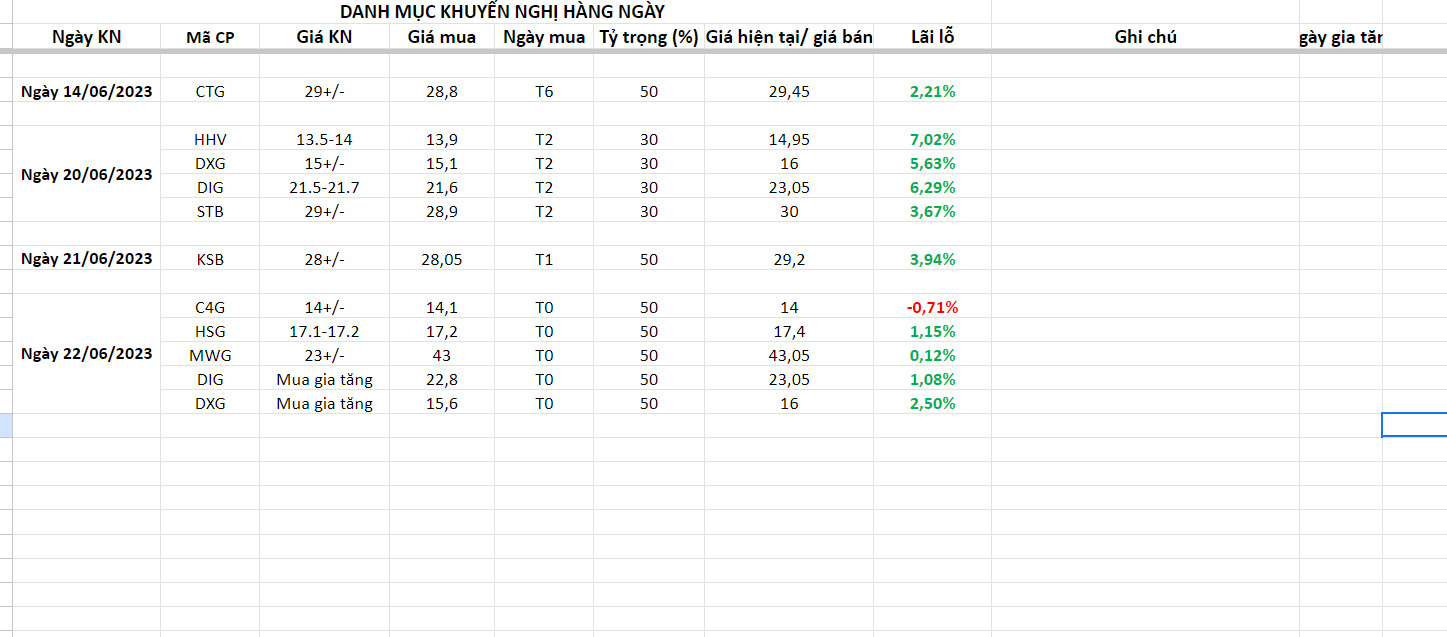Viewport: 1447px width, 637px height.
Task: Click the active cell outlined in blue
Action: (1414, 424)
